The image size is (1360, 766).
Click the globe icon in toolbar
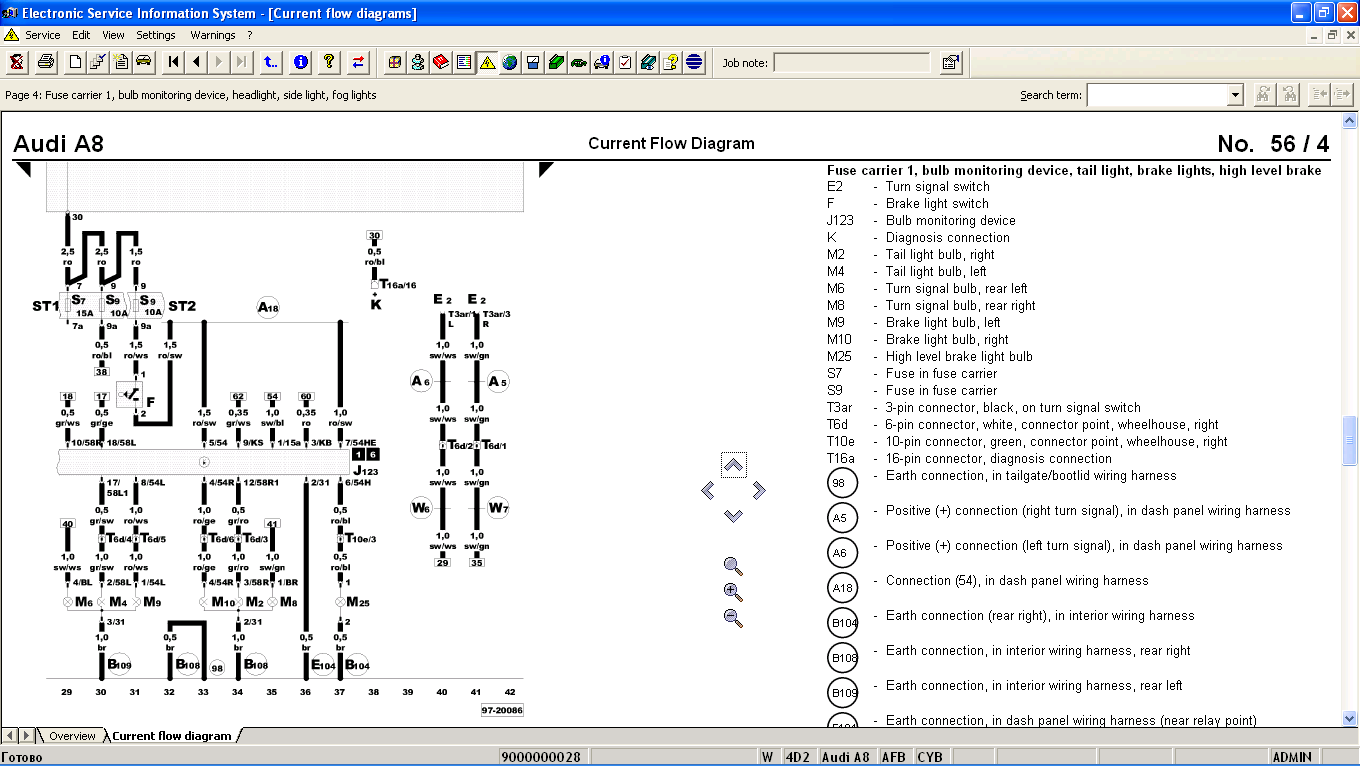510,62
